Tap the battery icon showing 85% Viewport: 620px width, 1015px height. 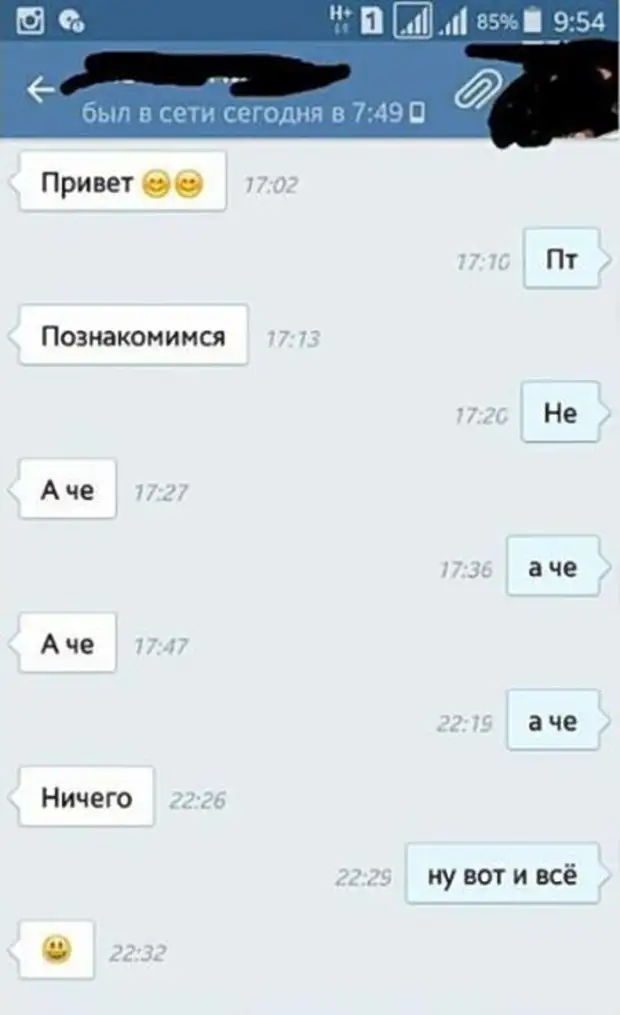(532, 20)
